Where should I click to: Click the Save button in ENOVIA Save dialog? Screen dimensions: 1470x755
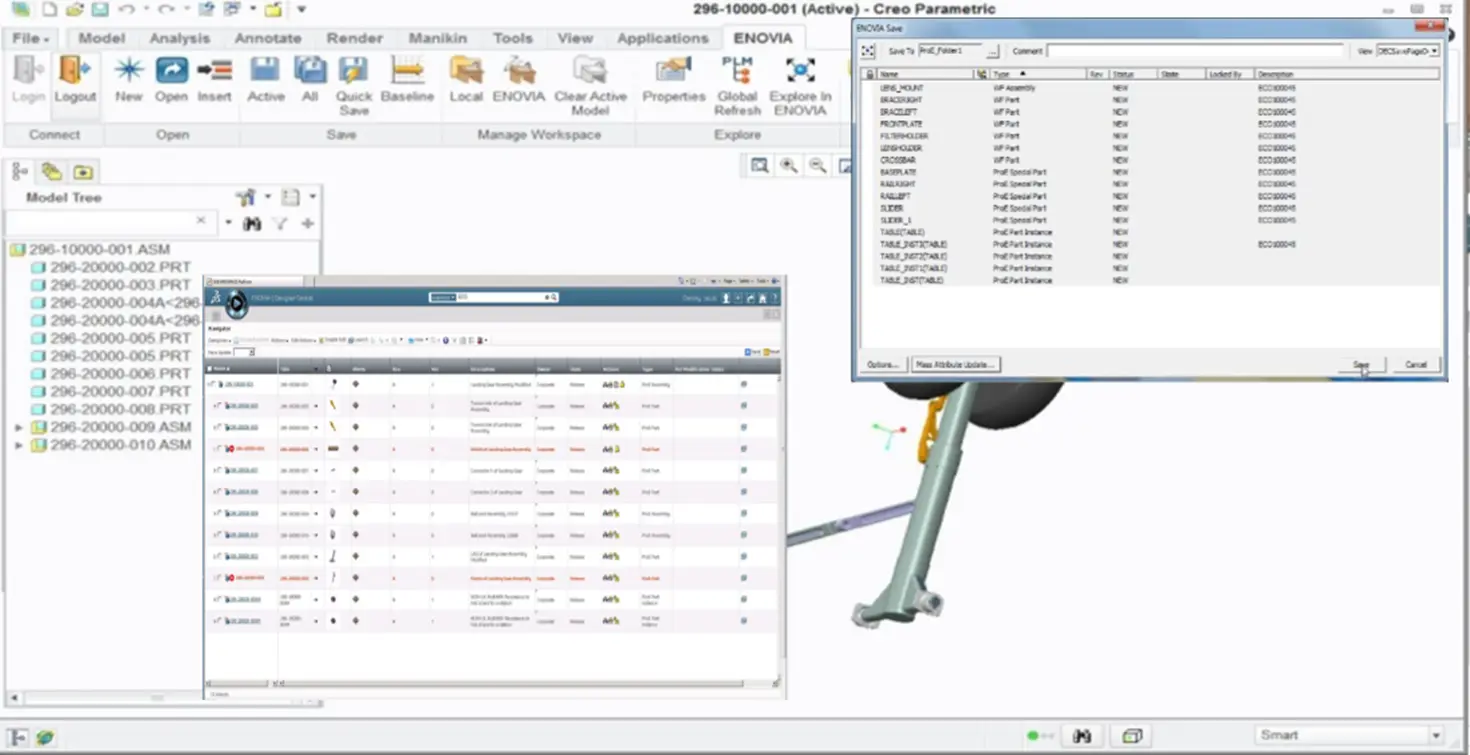point(1361,364)
